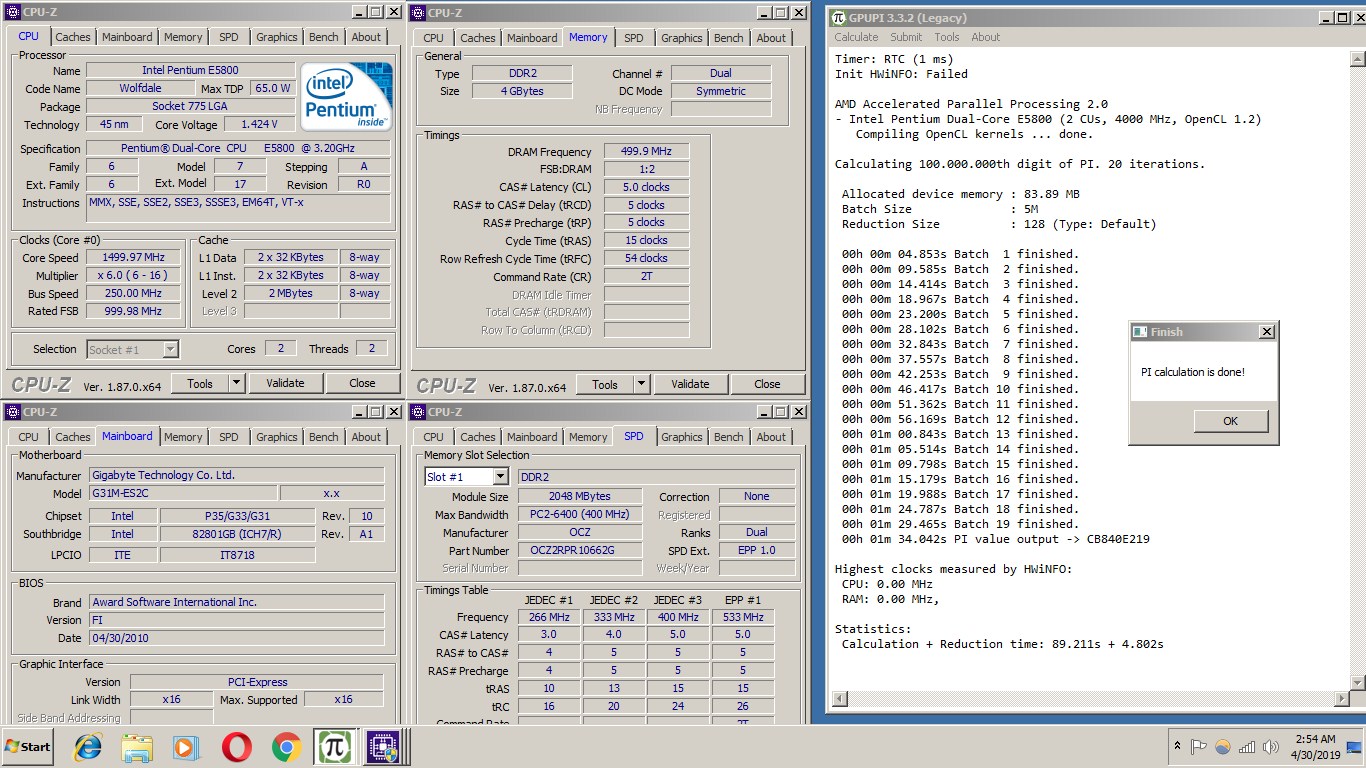Click the Code Name field 'Wolfdale'
The image size is (1366, 768).
point(139,88)
